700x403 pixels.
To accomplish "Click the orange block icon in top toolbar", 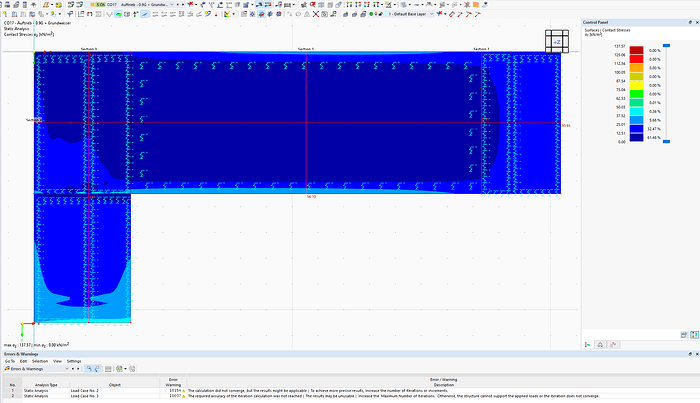I will click(476, 4).
